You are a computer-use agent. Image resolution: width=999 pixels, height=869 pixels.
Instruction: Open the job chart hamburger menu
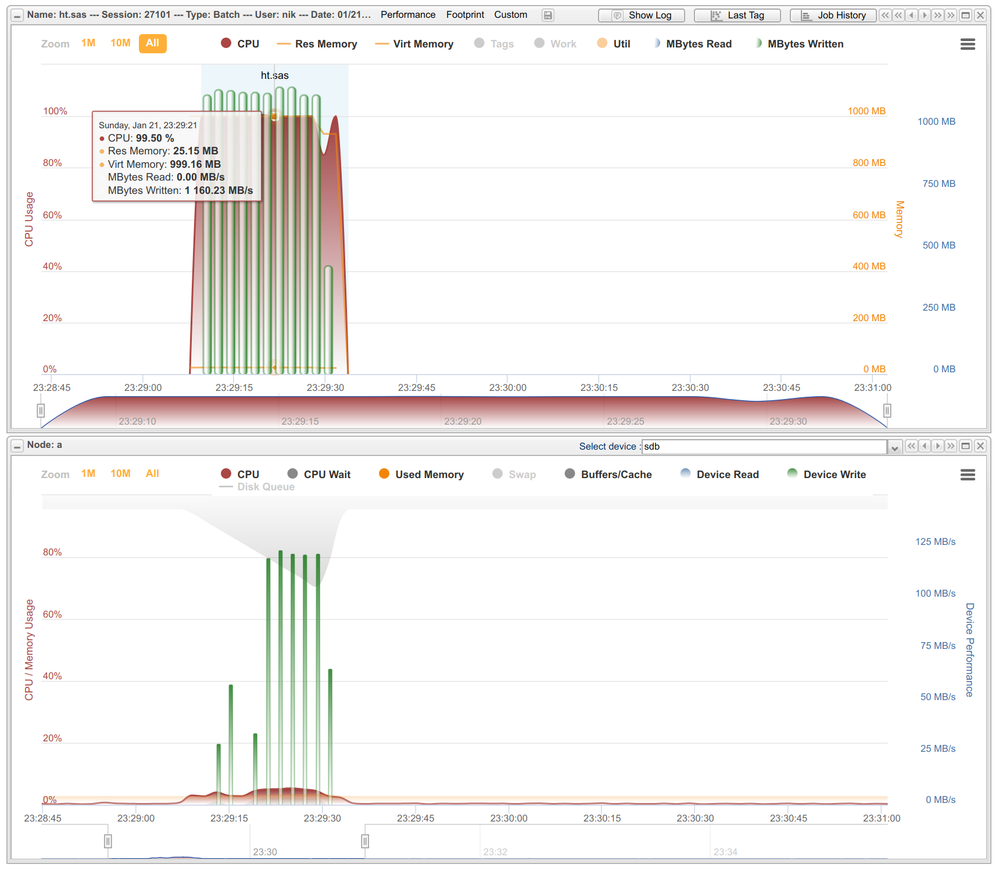[967, 44]
